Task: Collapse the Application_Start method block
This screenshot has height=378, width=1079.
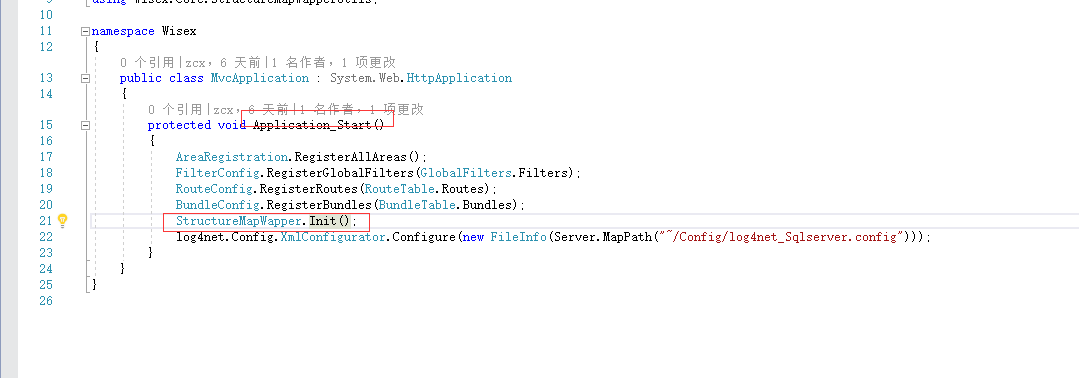Action: 85,125
